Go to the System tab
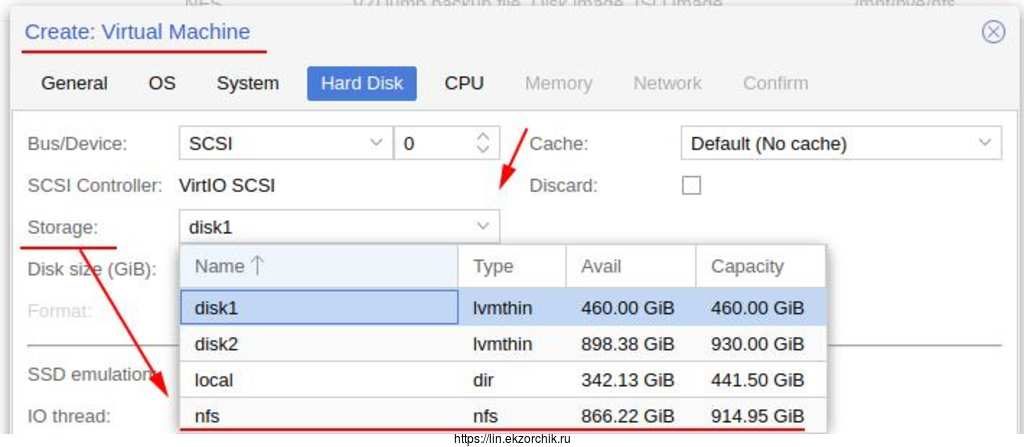Viewport: 1024px width, 447px height. [x=247, y=83]
